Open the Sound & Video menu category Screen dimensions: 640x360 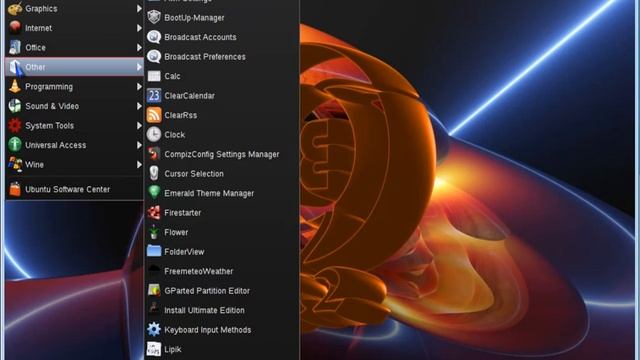click(x=74, y=106)
